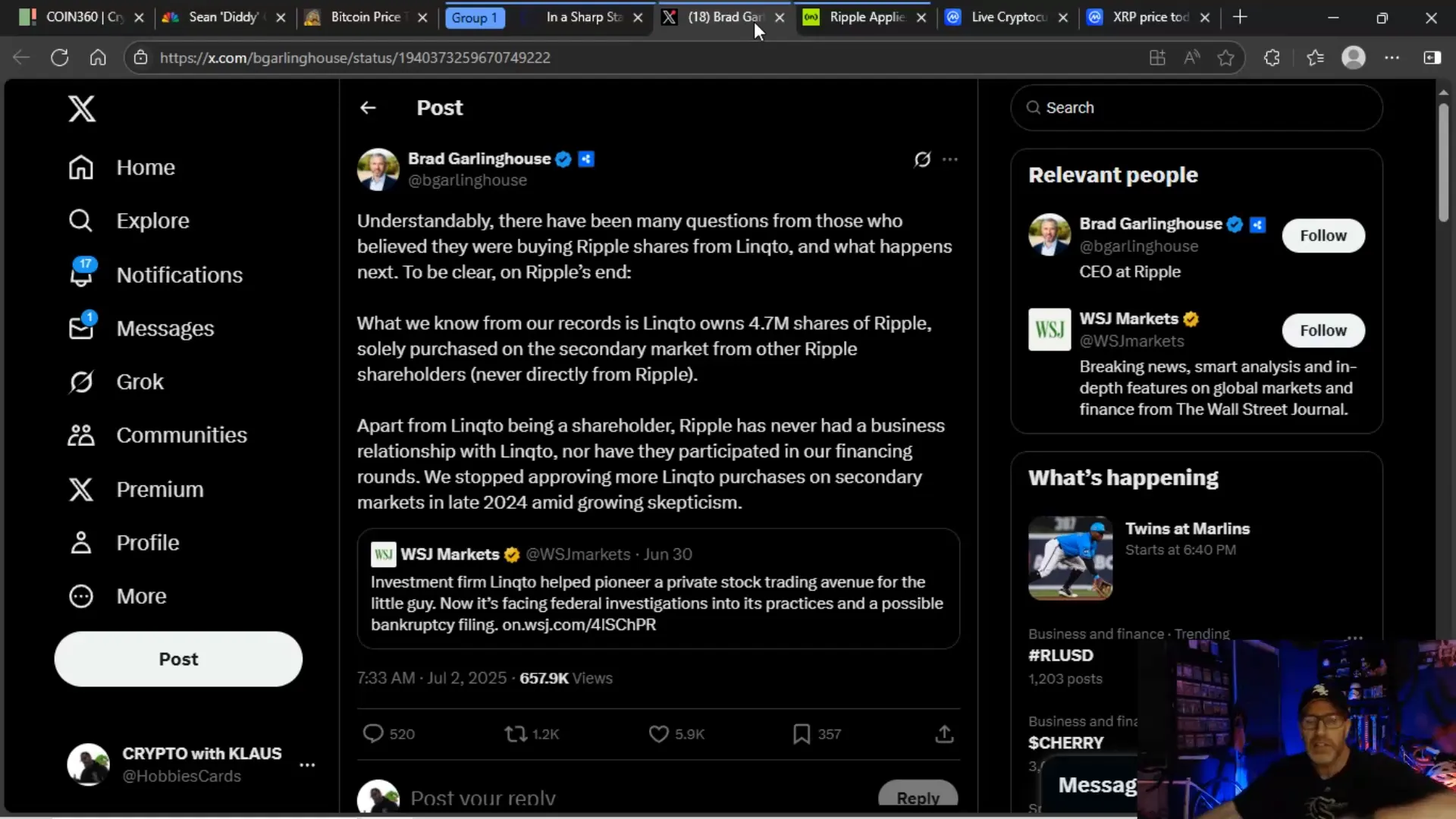The width and height of the screenshot is (1456, 819).
Task: Click the share post icon
Action: [944, 733]
